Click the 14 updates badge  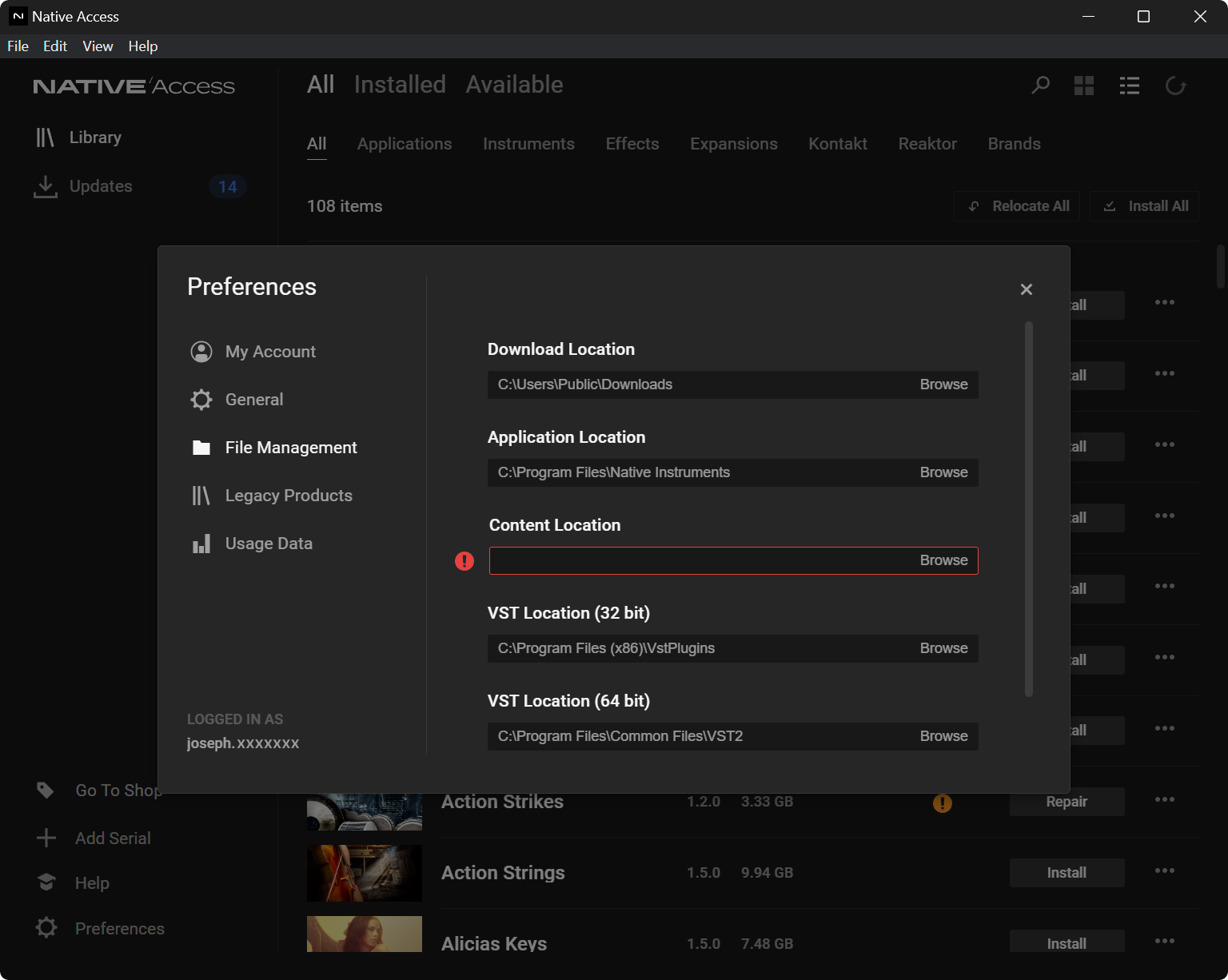click(228, 187)
